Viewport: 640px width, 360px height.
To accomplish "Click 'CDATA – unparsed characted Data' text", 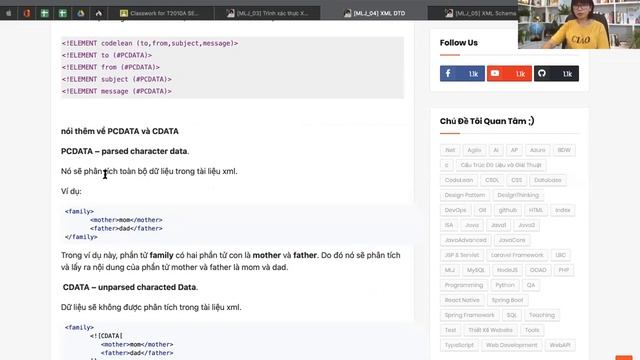I will (129, 287).
